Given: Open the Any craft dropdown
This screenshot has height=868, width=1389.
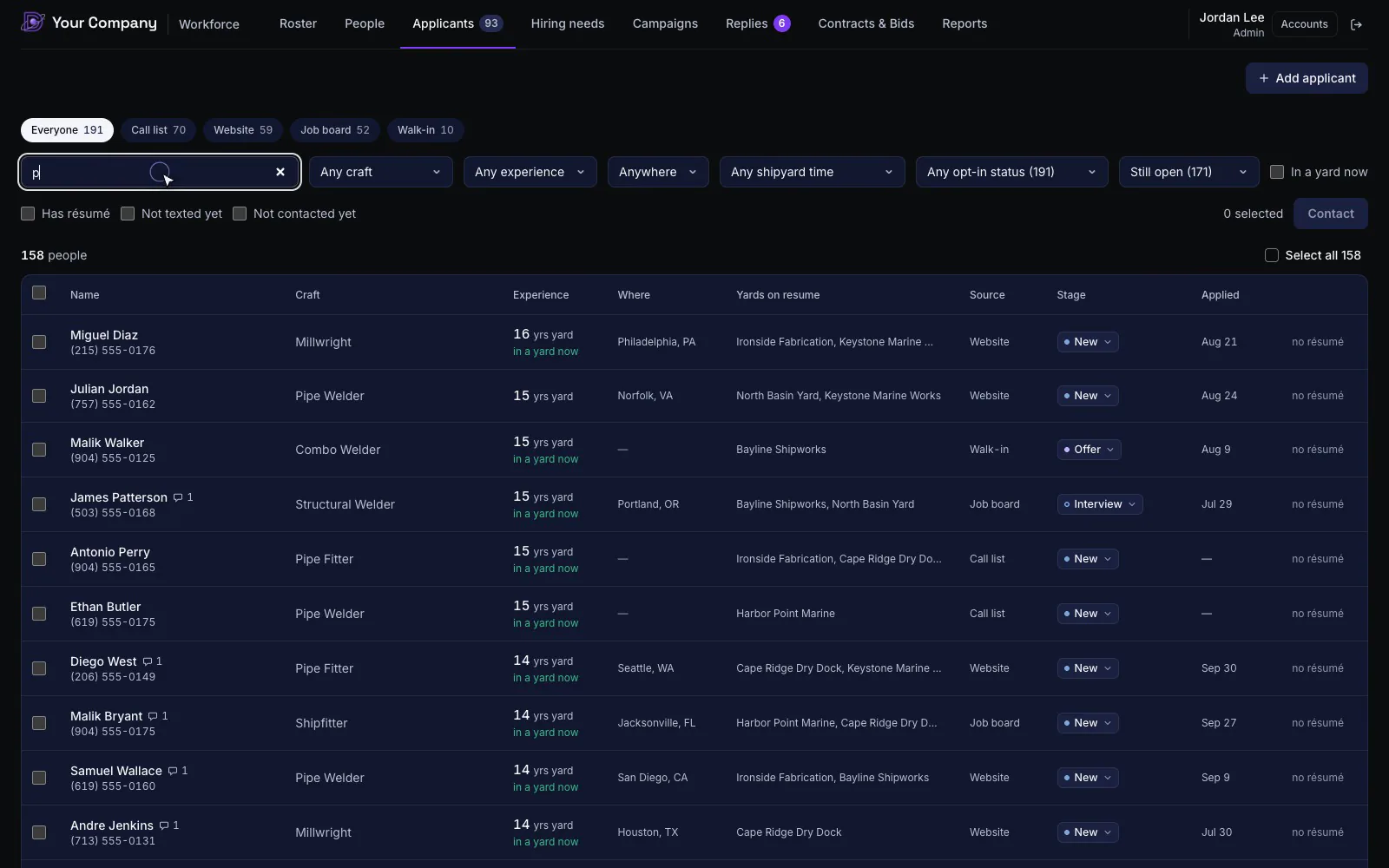Looking at the screenshot, I should pos(381,172).
